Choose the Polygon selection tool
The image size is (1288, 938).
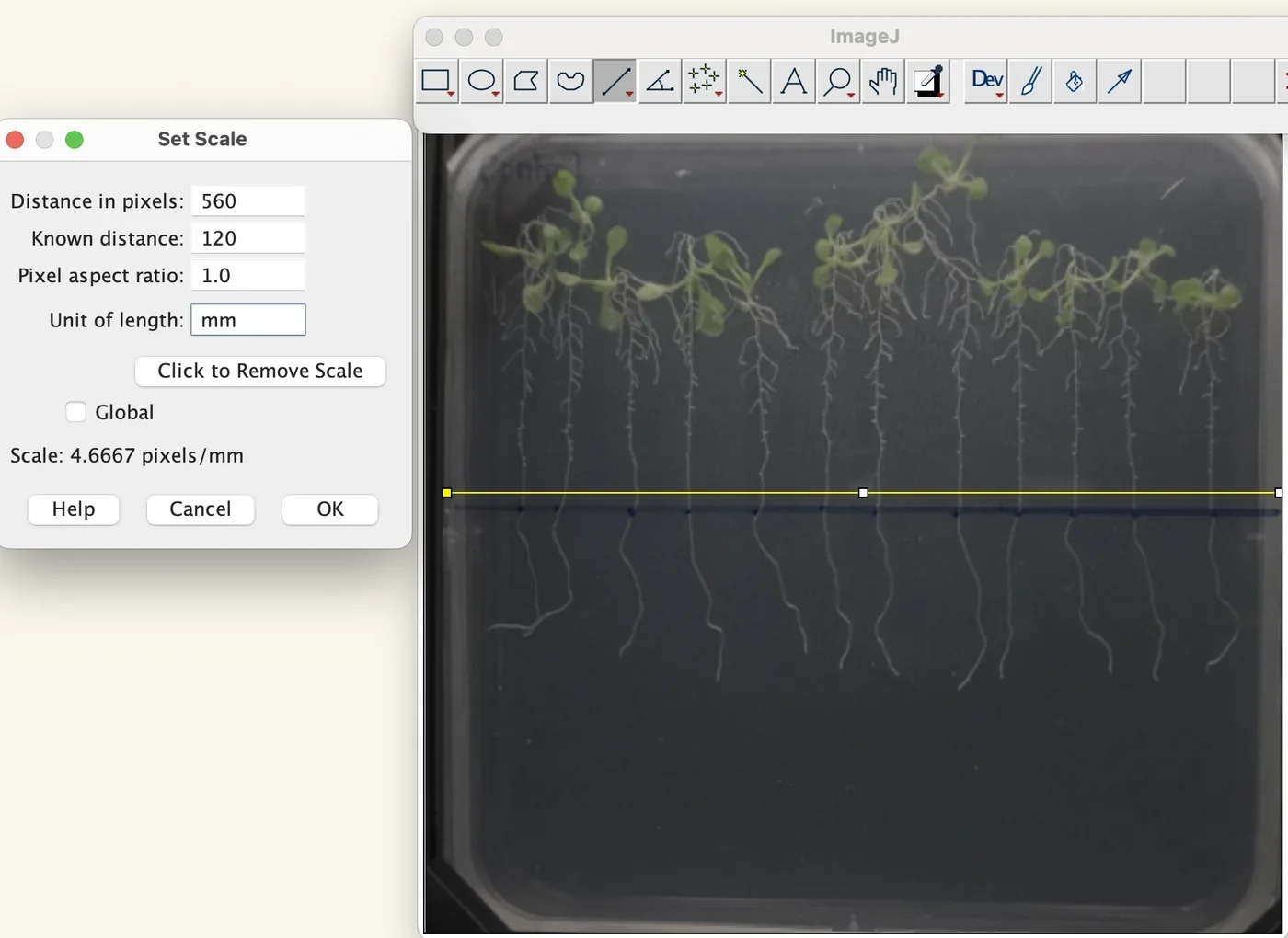[526, 82]
